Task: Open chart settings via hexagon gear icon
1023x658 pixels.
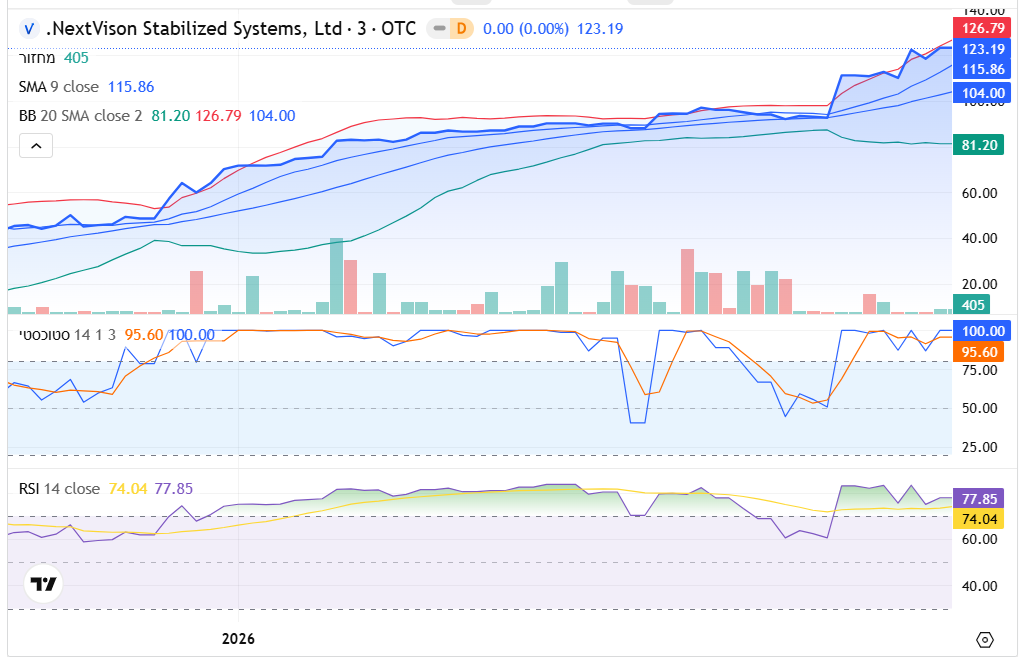Action: (x=984, y=639)
